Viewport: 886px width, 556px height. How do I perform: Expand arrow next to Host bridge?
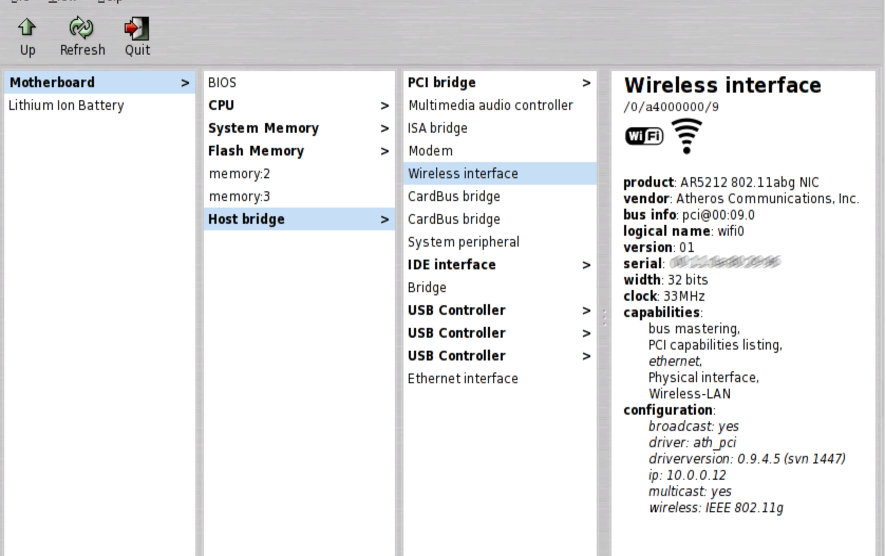pyautogui.click(x=385, y=219)
